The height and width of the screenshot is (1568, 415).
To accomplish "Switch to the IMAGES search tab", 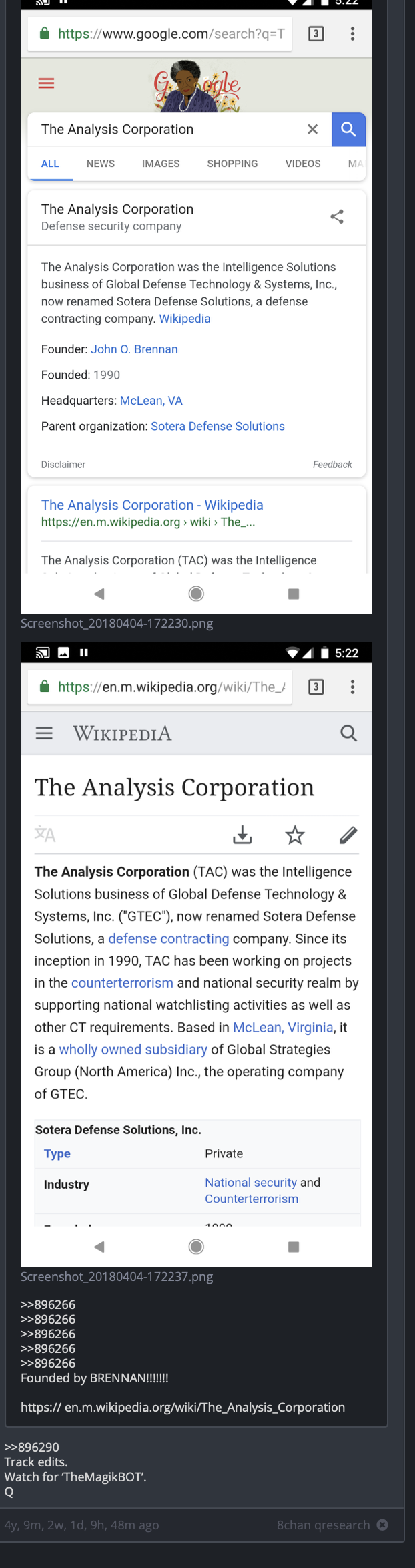I will point(161,164).
